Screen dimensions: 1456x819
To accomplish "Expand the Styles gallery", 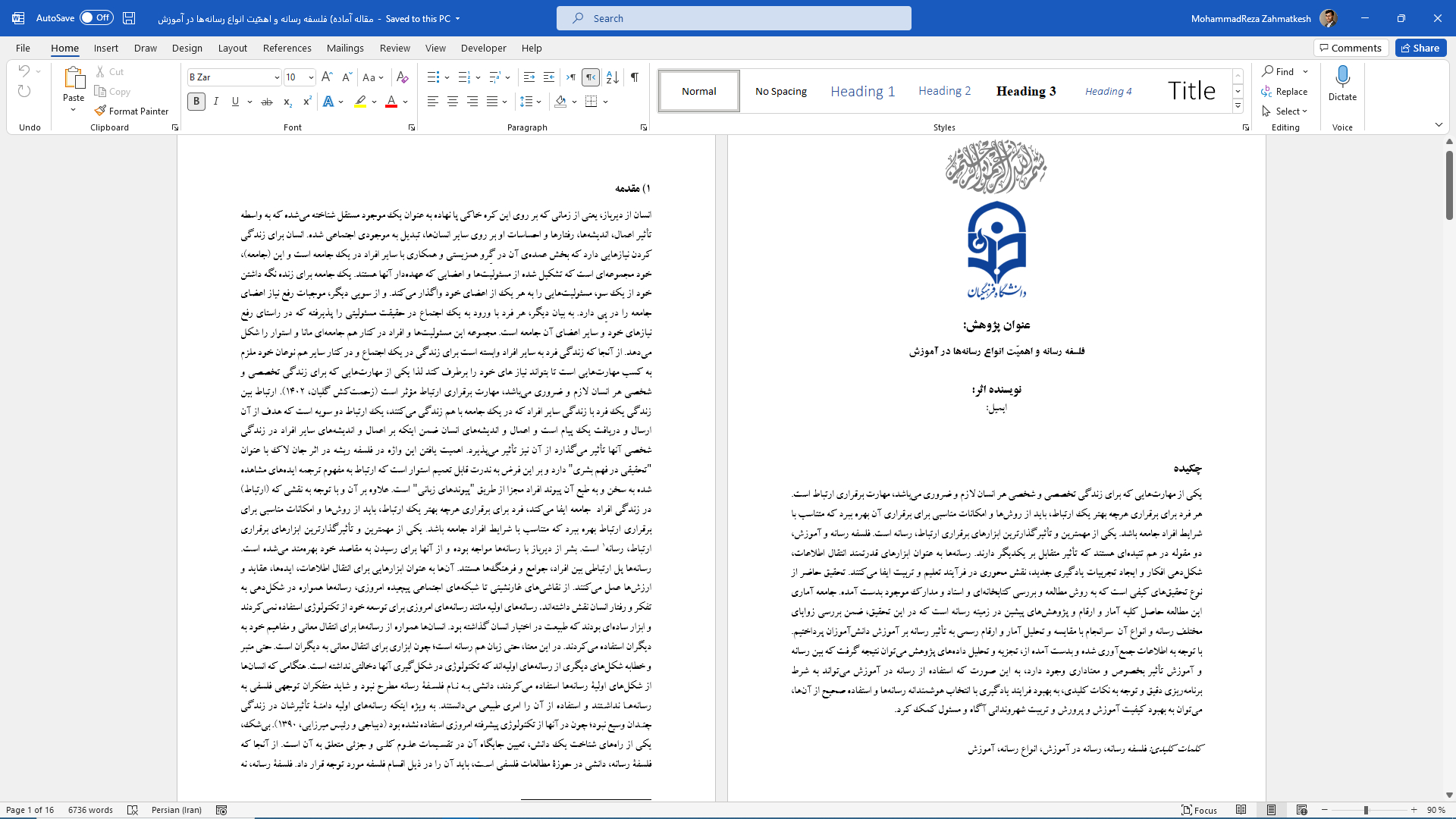I will pyautogui.click(x=1238, y=106).
